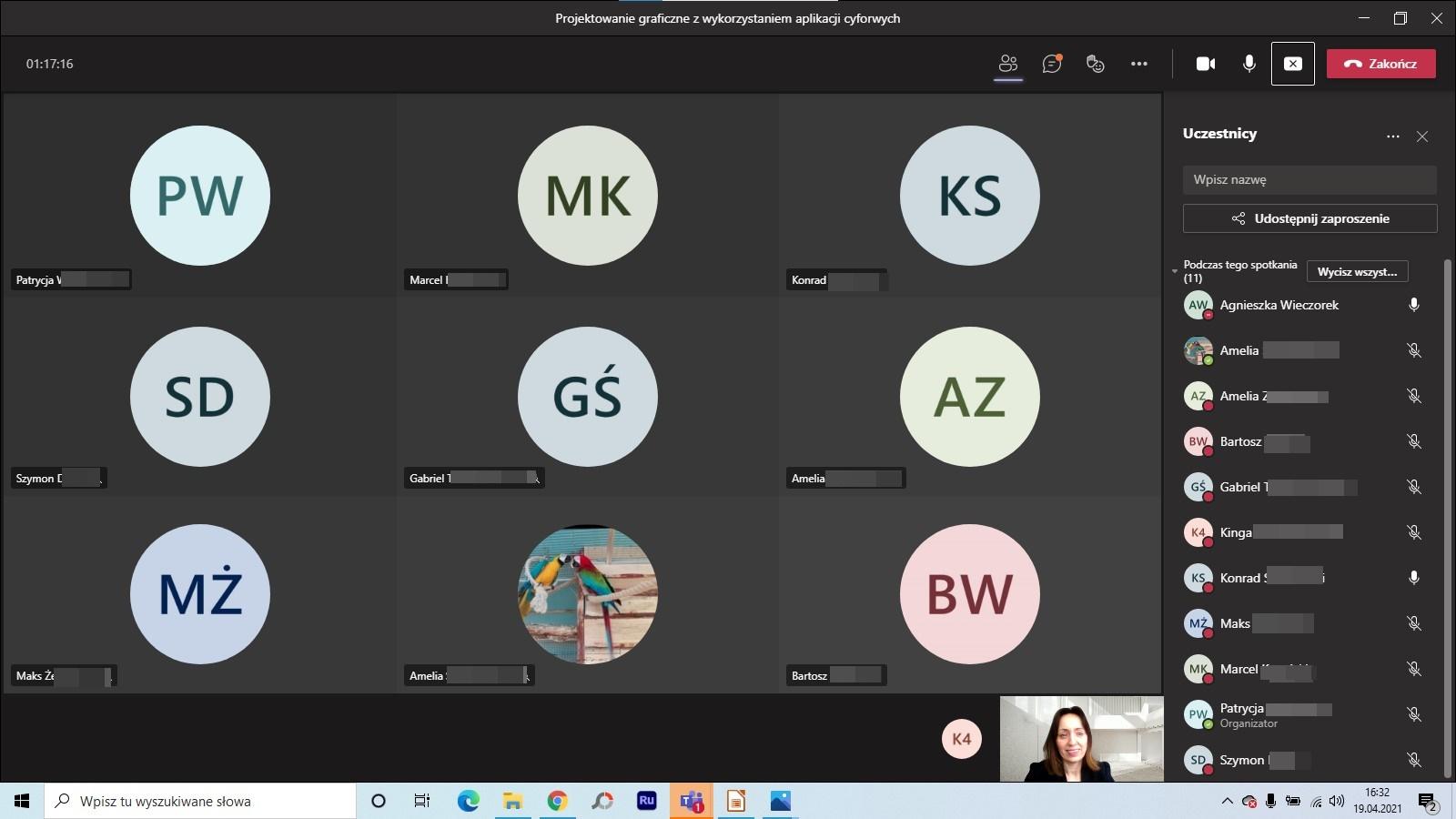Click muted mic icon beside Patrycja
The height and width of the screenshot is (819, 1456).
pos(1414,714)
